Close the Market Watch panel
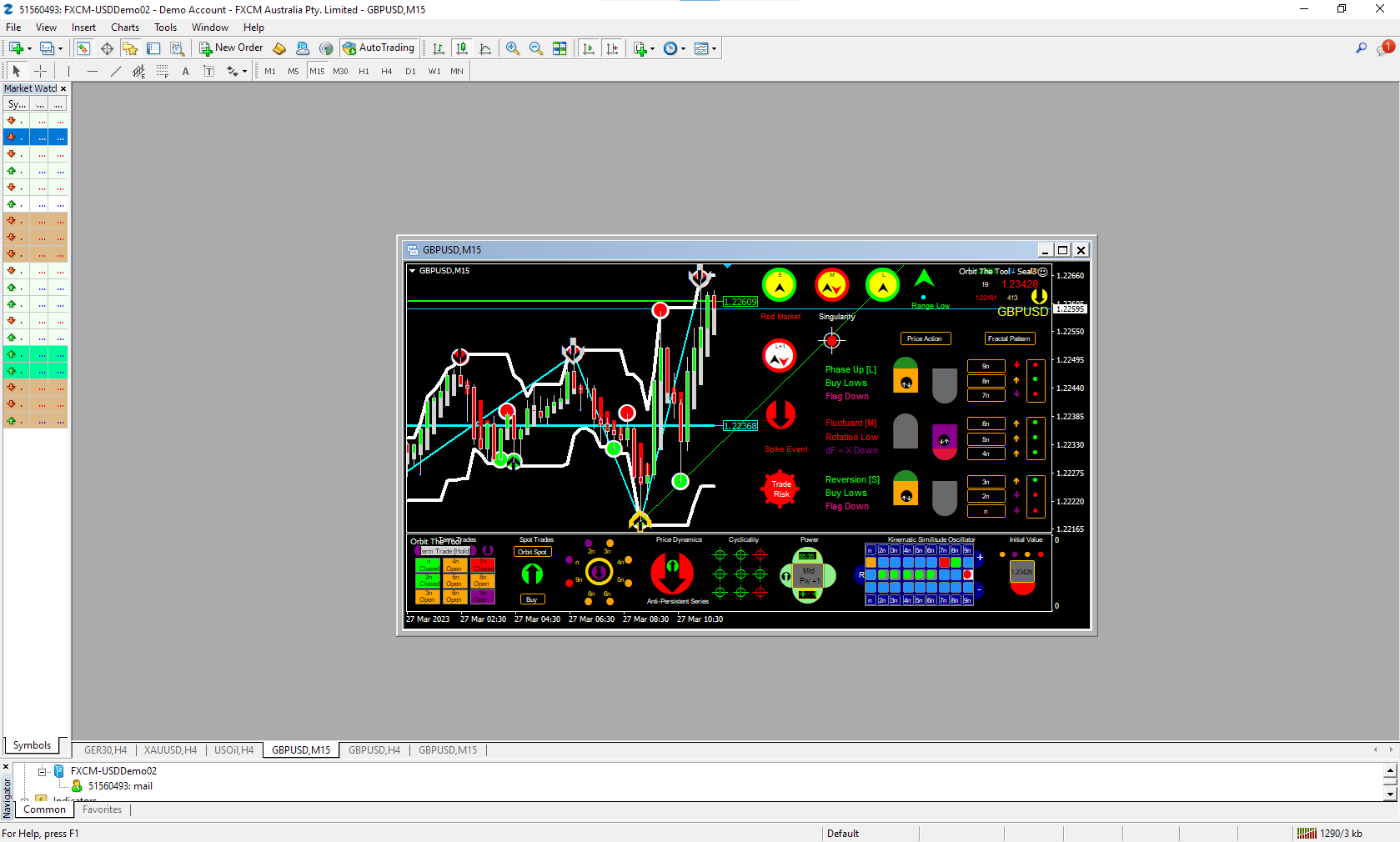This screenshot has width=1400, height=842. pyautogui.click(x=63, y=88)
